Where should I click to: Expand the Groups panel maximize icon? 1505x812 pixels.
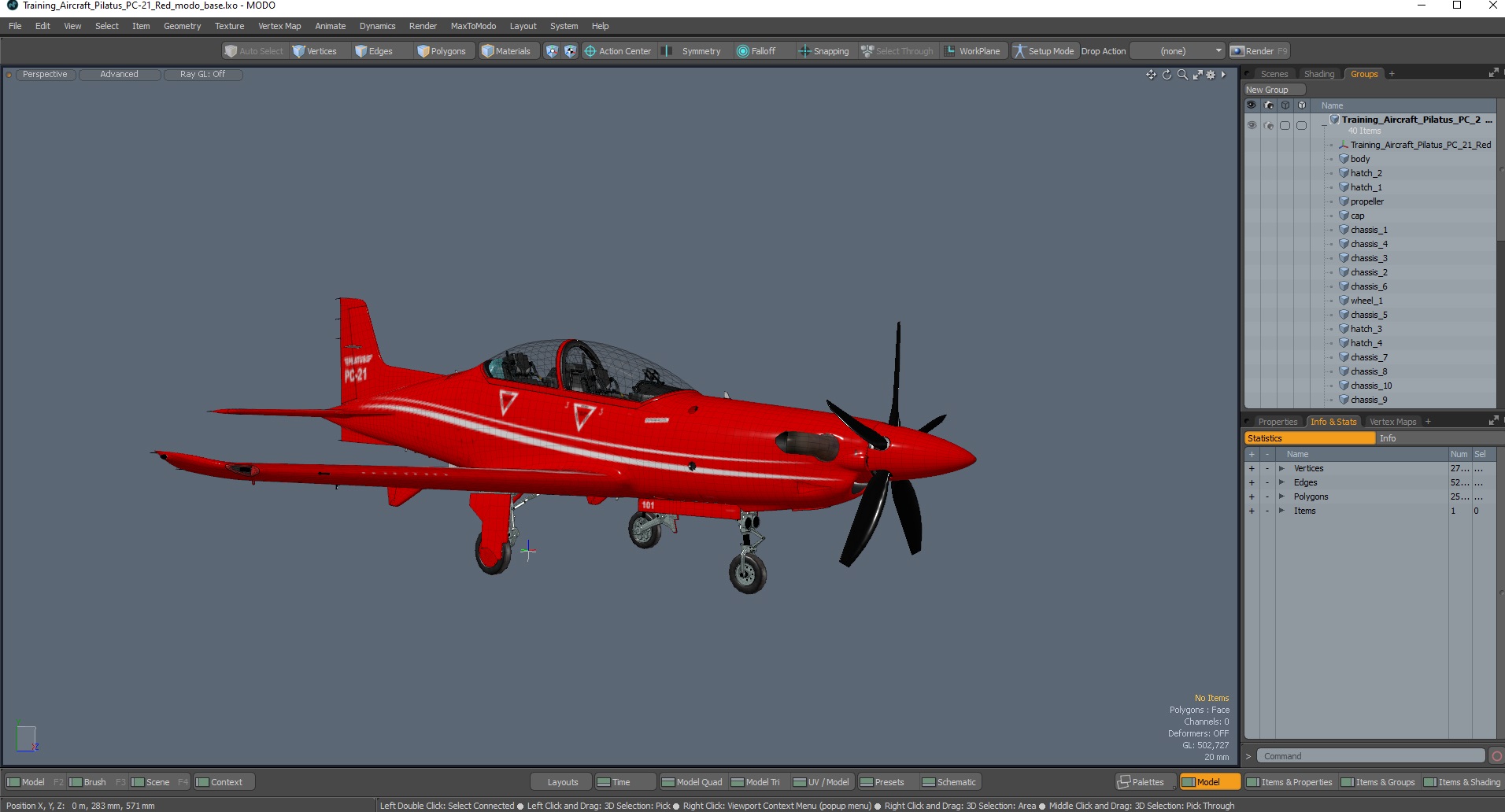tap(1493, 73)
